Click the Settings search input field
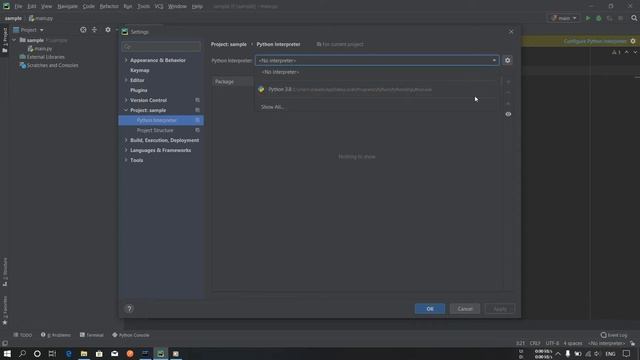This screenshot has height=360, width=640. (161, 47)
